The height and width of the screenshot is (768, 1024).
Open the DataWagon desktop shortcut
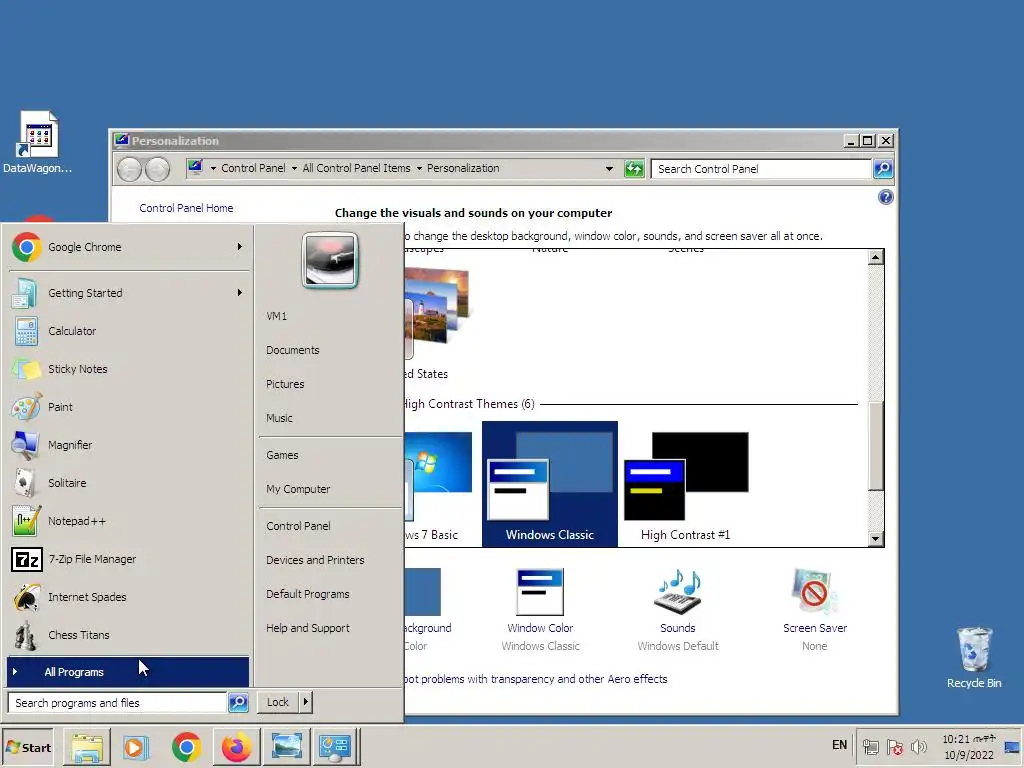(37, 142)
